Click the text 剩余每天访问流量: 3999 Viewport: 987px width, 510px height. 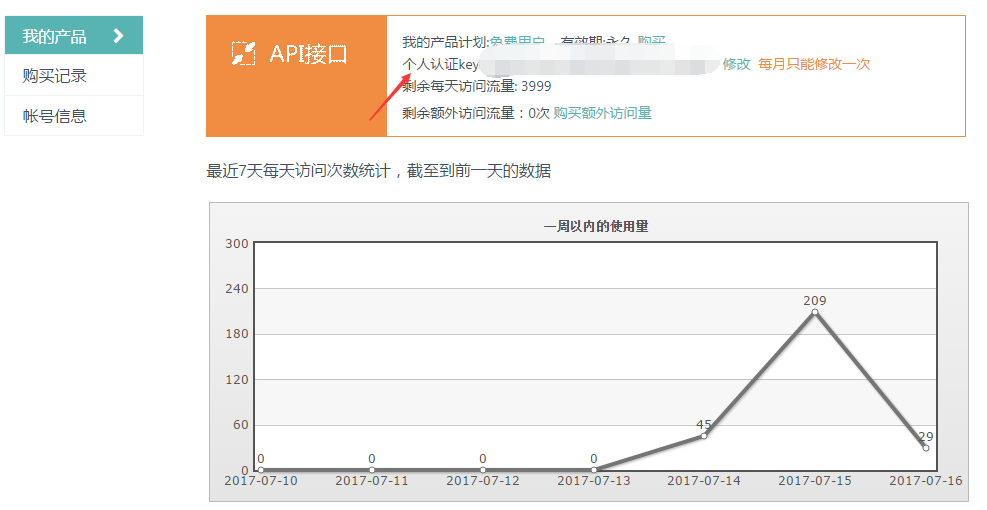pos(477,86)
